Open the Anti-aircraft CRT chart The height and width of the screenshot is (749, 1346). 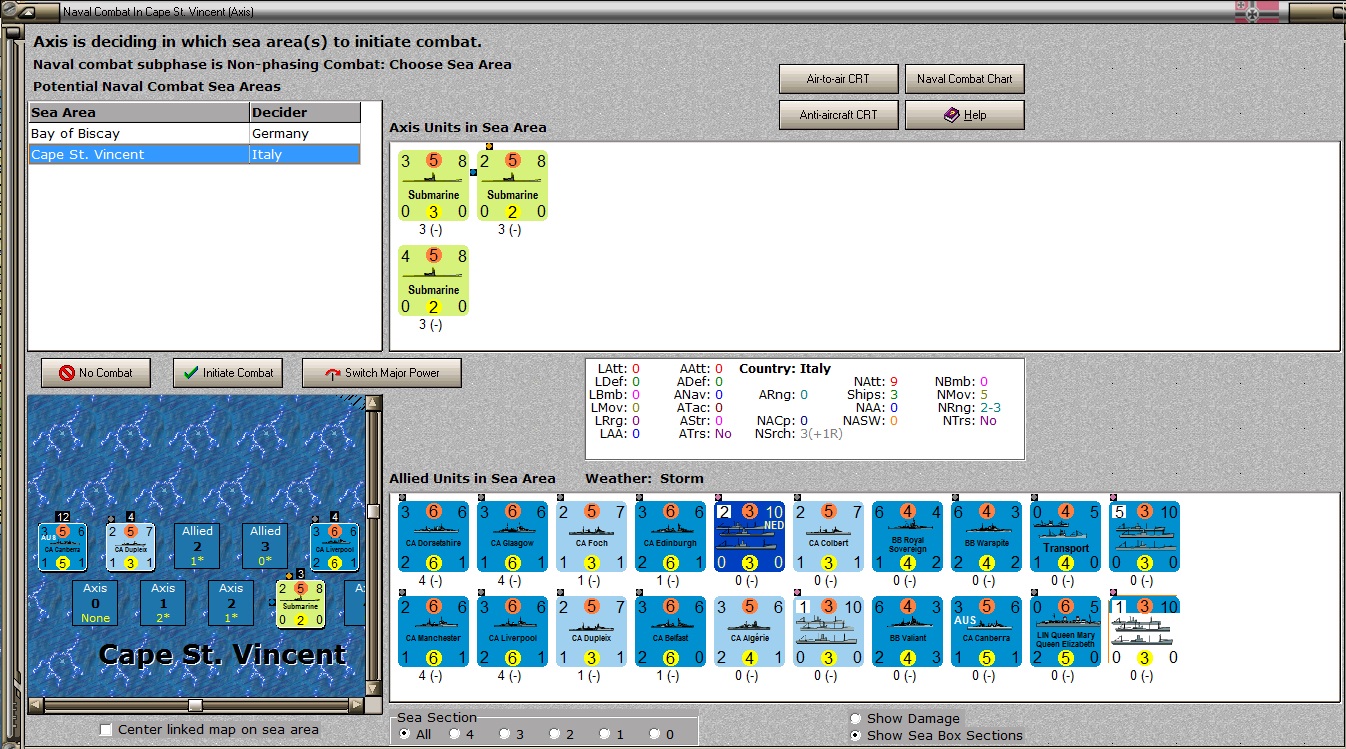pyautogui.click(x=839, y=115)
